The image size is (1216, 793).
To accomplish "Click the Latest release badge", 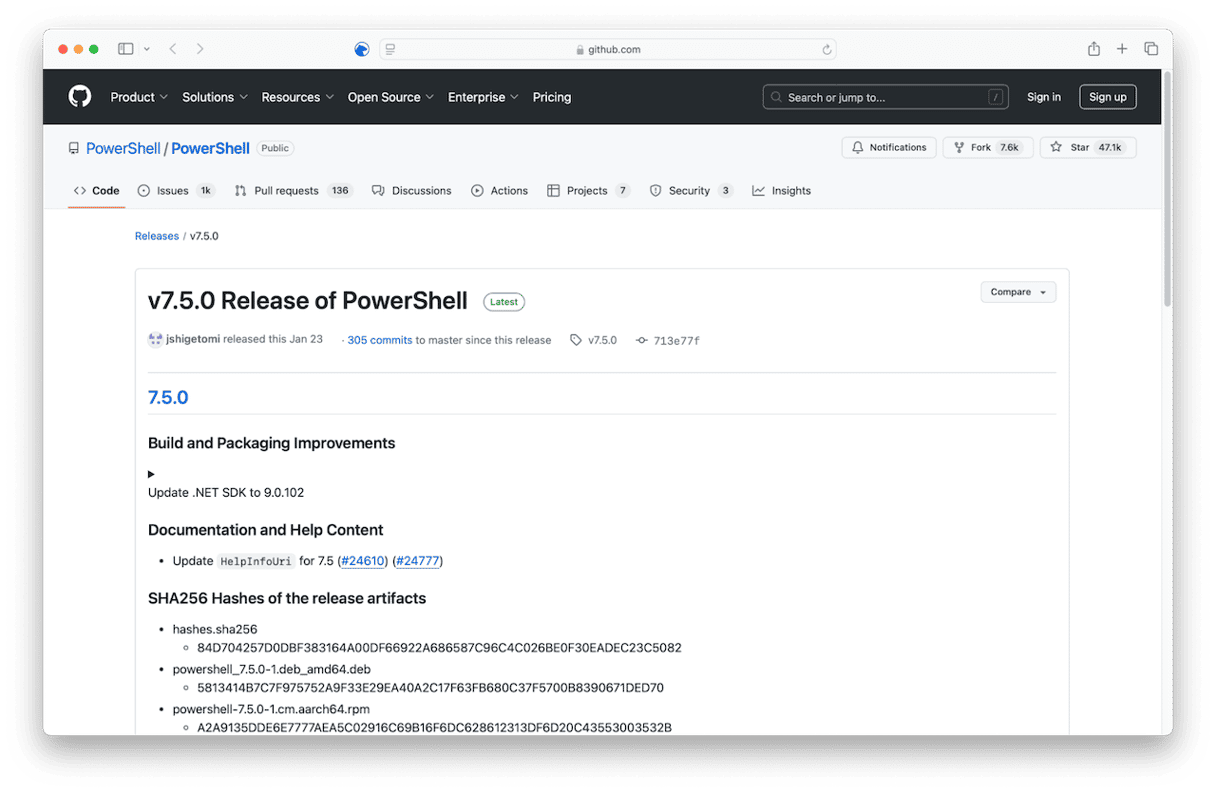I will 504,302.
